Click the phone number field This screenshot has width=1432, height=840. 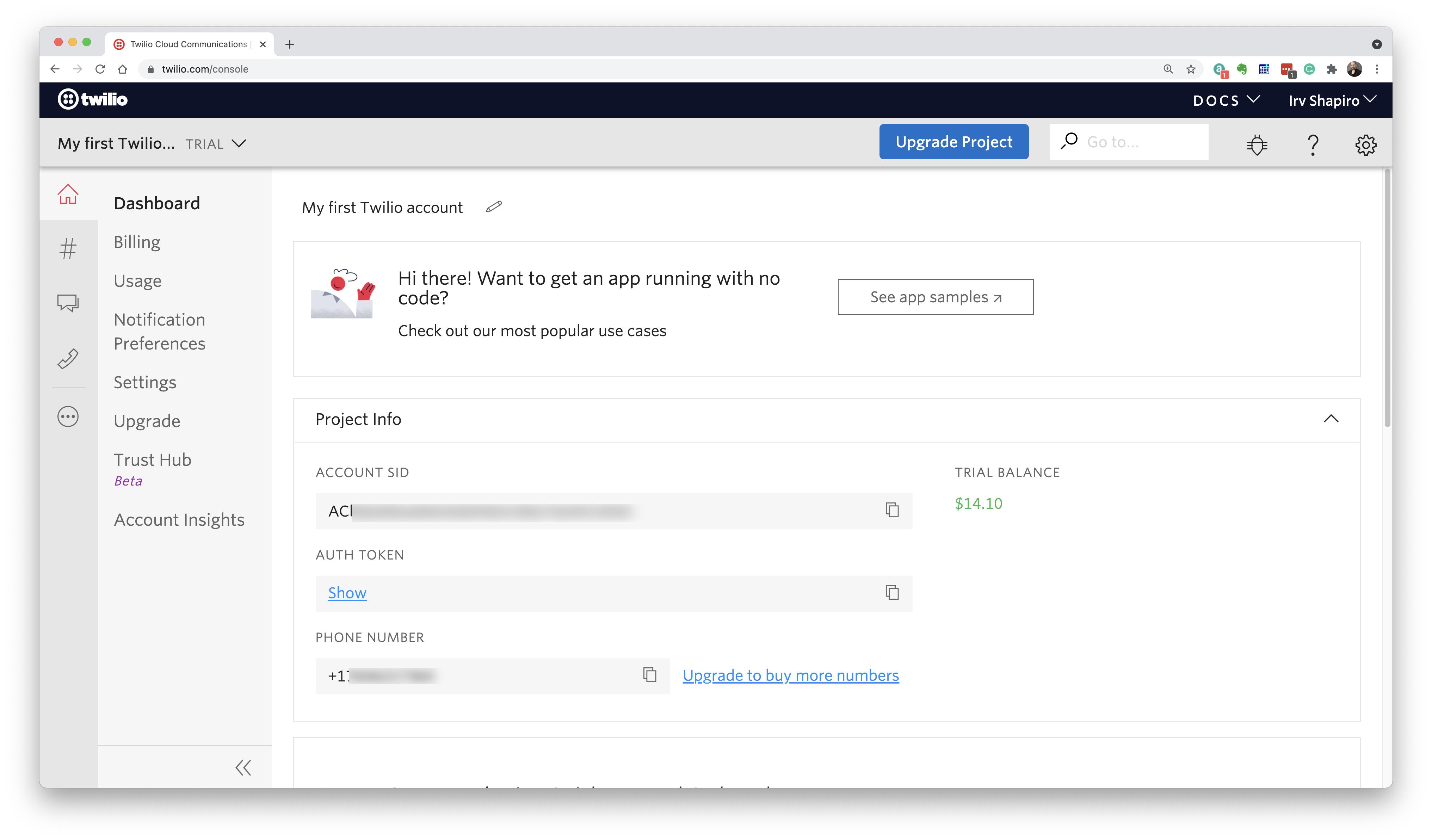493,676
